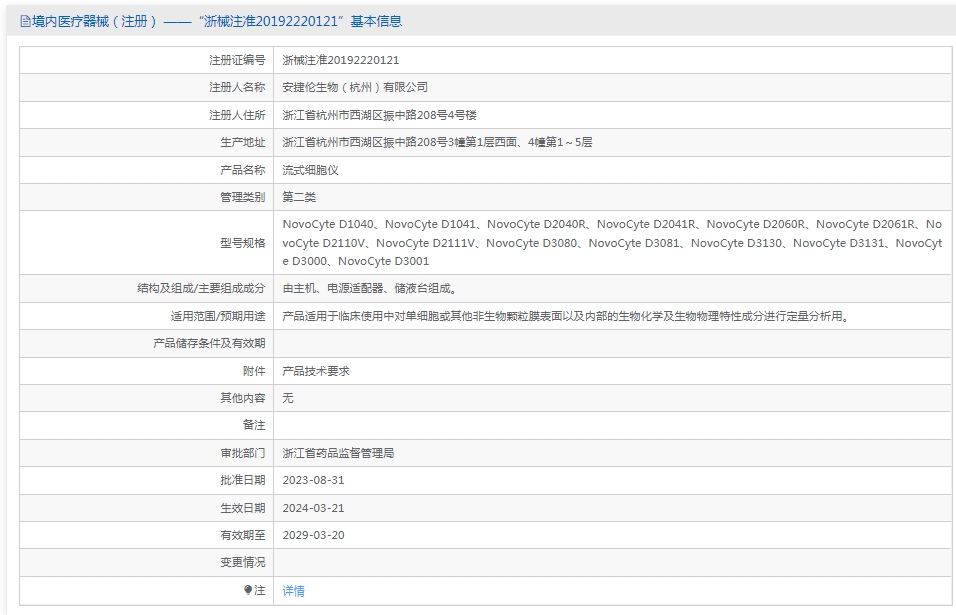Click product name value 流式细胞仪
The image size is (956, 615).
310,170
